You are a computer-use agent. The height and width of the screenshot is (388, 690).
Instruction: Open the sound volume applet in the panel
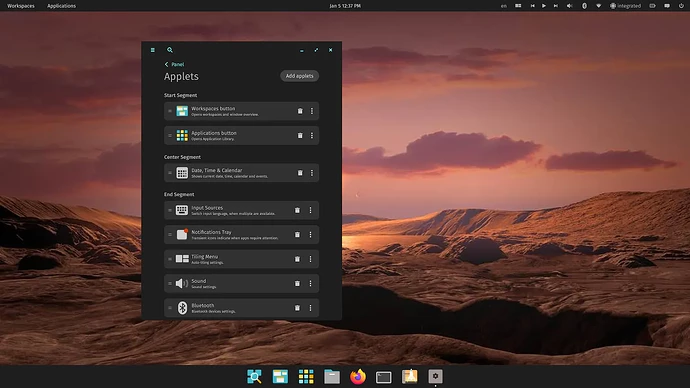pos(569,6)
